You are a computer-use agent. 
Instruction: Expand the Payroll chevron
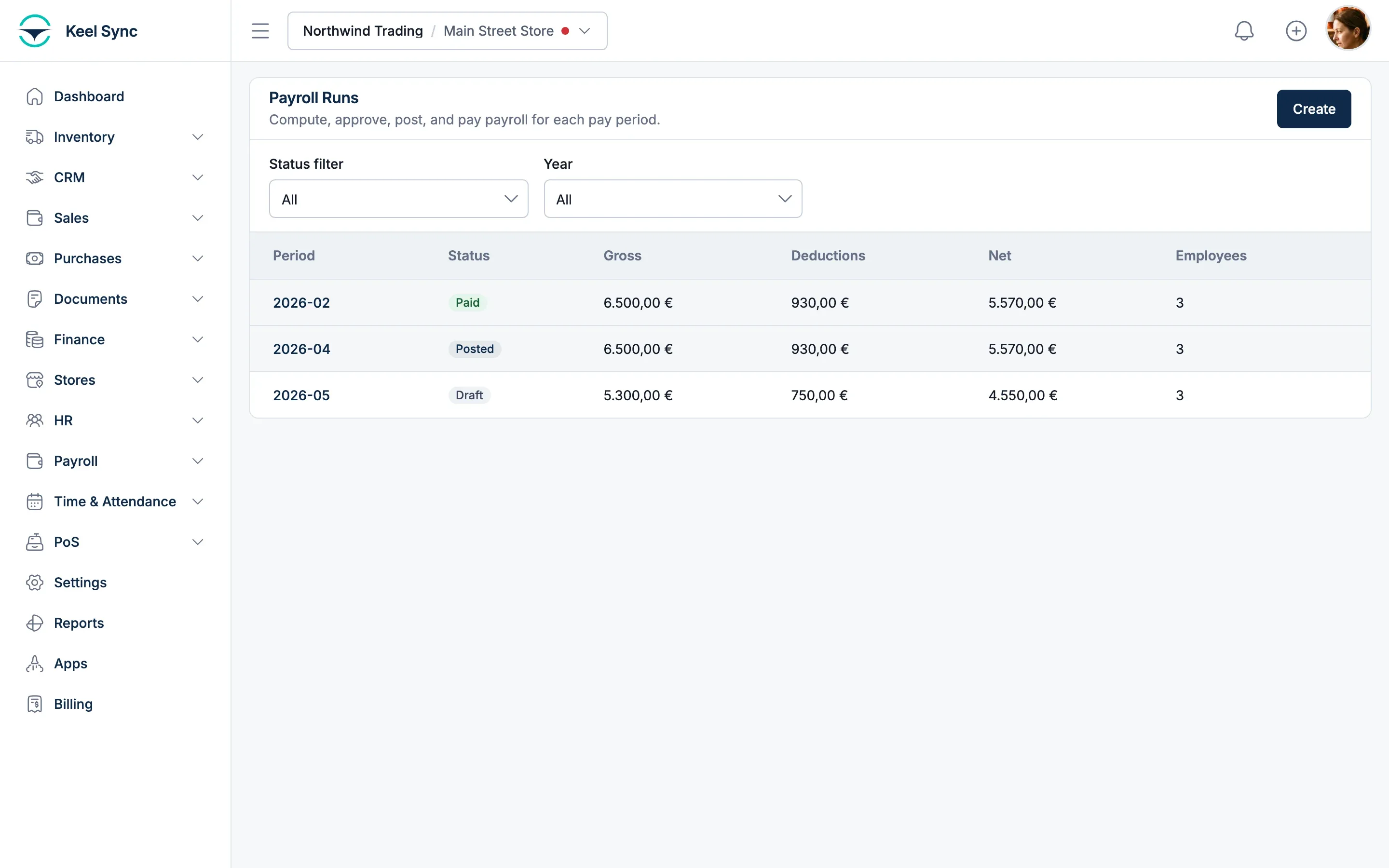(x=197, y=461)
